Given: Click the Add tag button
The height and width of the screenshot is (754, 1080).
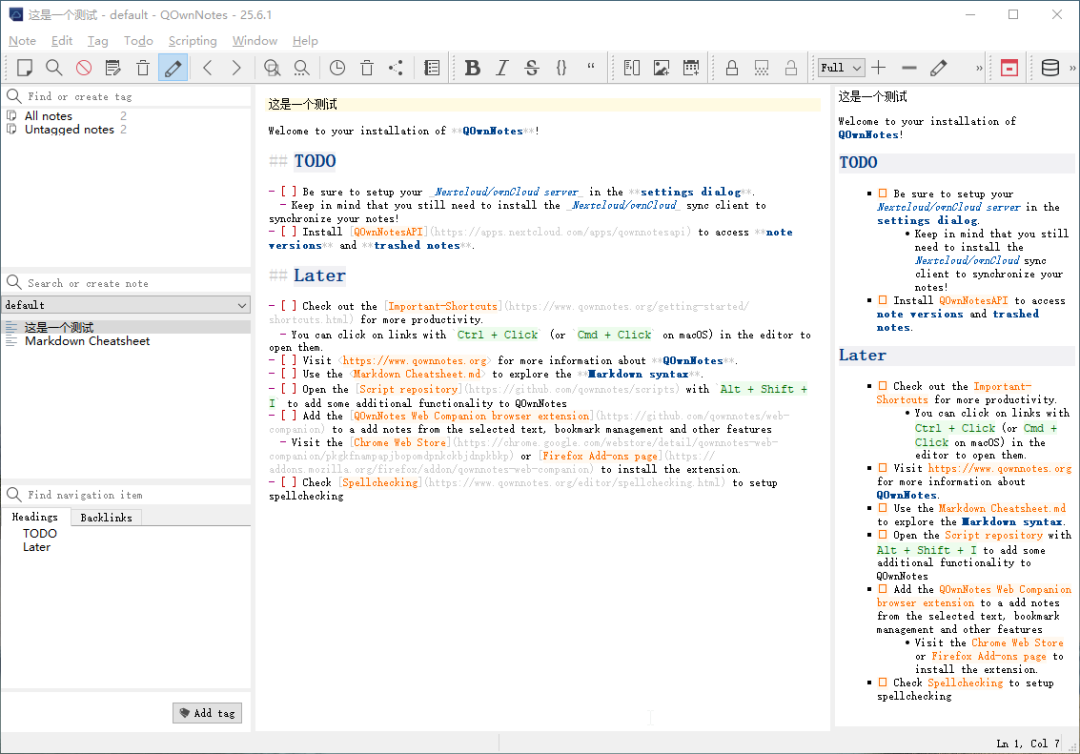Looking at the screenshot, I should [x=207, y=713].
